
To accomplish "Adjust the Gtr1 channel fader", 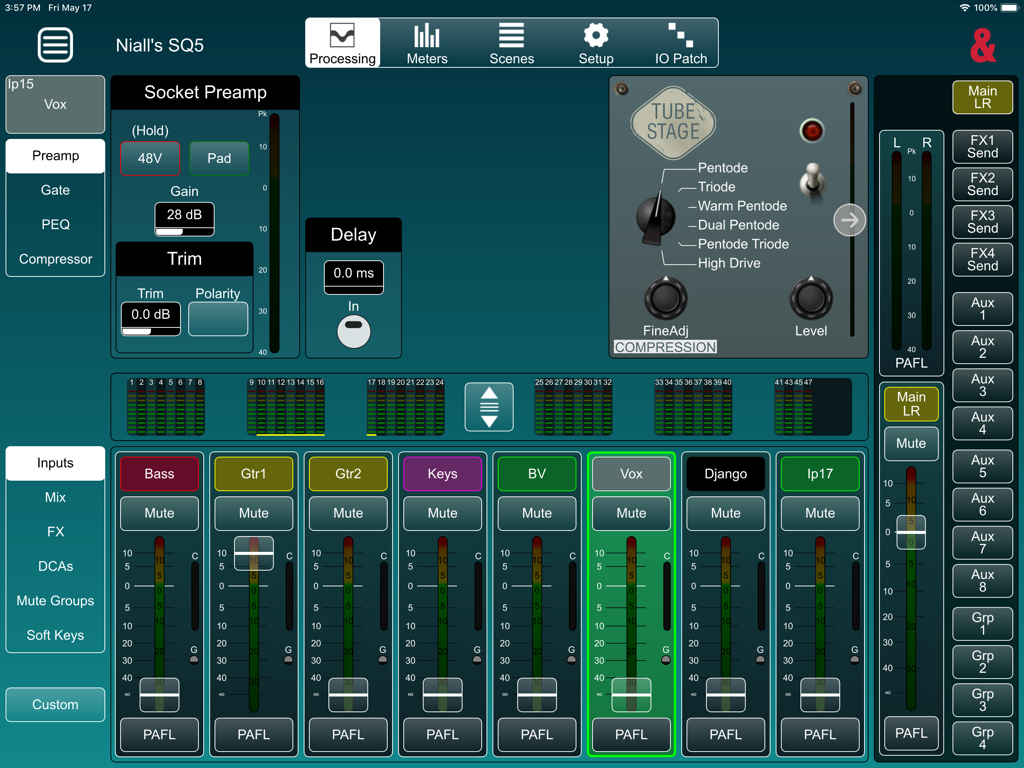I will (x=253, y=553).
